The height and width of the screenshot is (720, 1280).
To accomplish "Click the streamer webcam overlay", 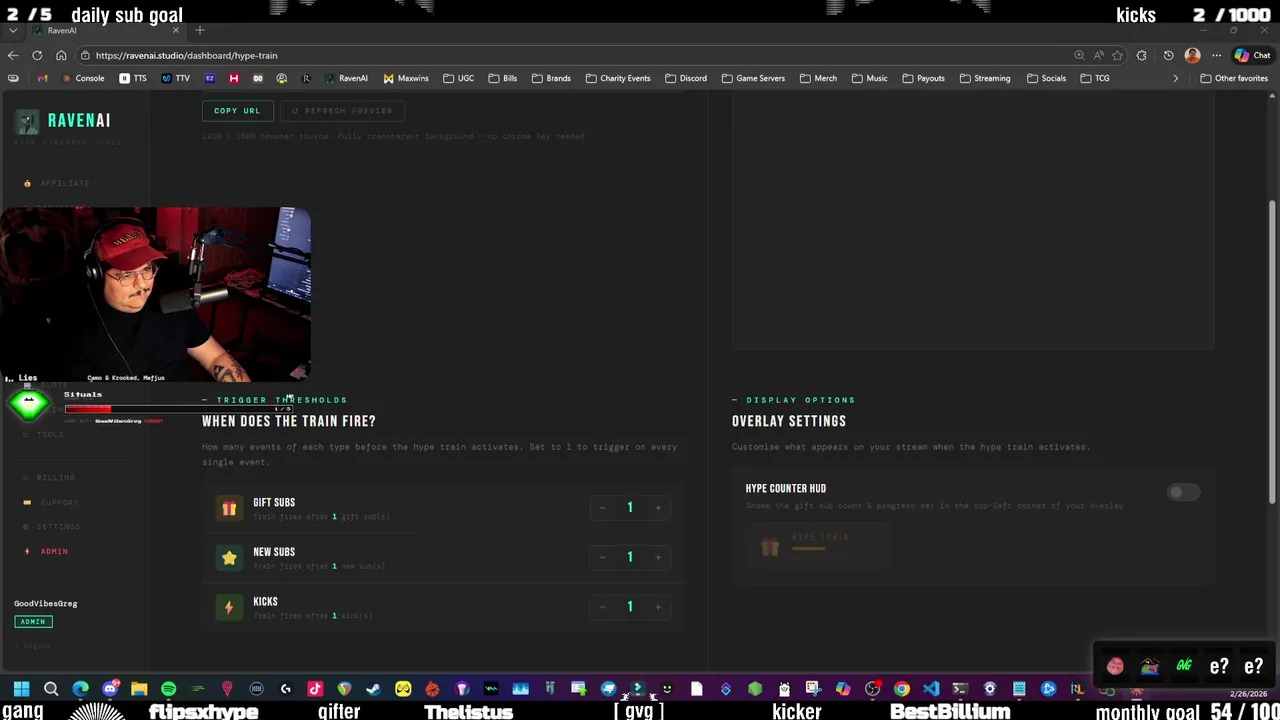I will (x=155, y=295).
